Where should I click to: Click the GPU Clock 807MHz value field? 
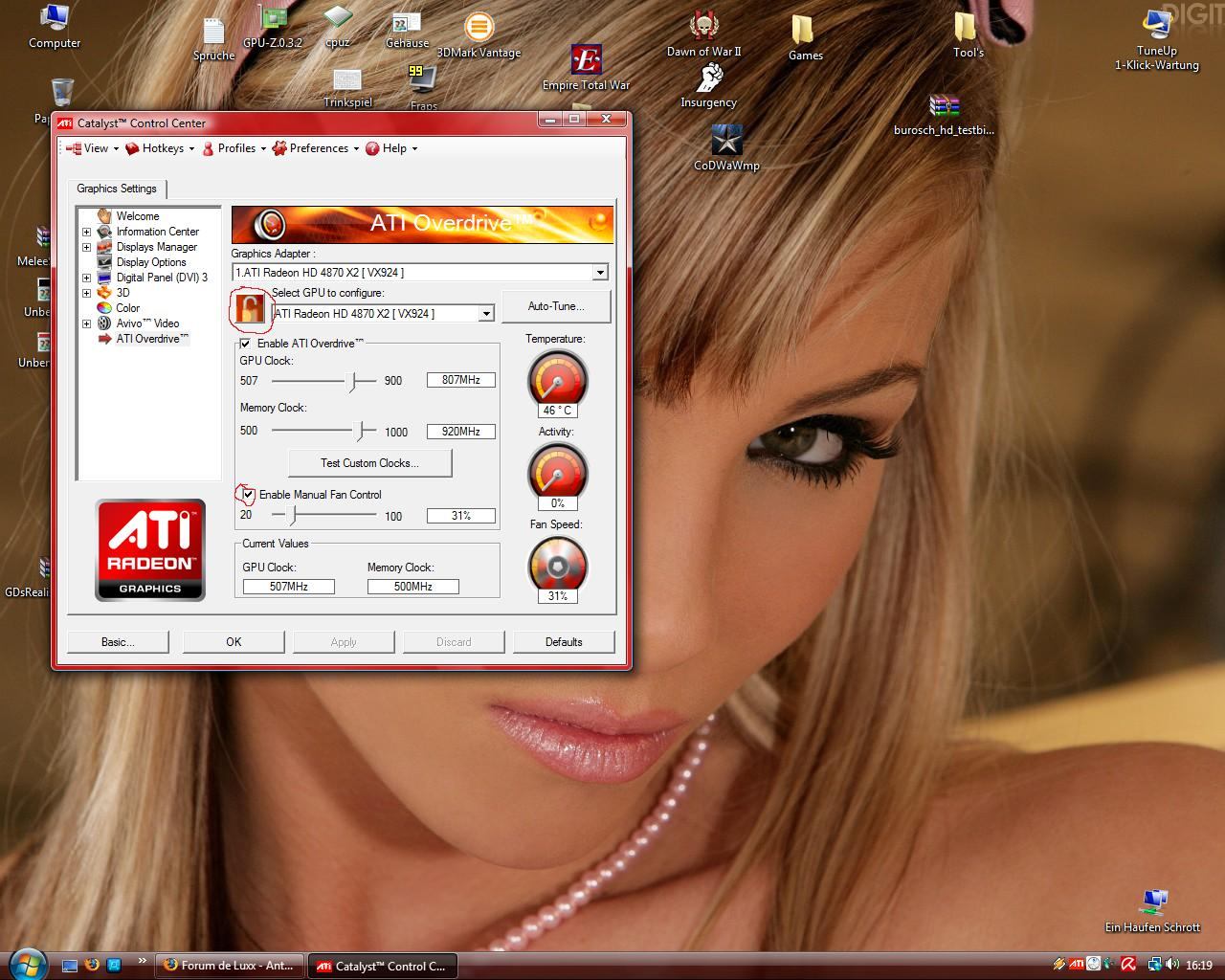click(461, 380)
